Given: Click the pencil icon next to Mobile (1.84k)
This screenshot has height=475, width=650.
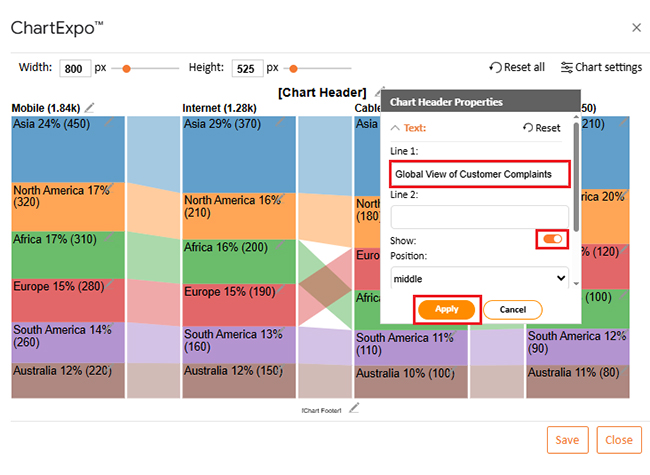Looking at the screenshot, I should click(91, 107).
